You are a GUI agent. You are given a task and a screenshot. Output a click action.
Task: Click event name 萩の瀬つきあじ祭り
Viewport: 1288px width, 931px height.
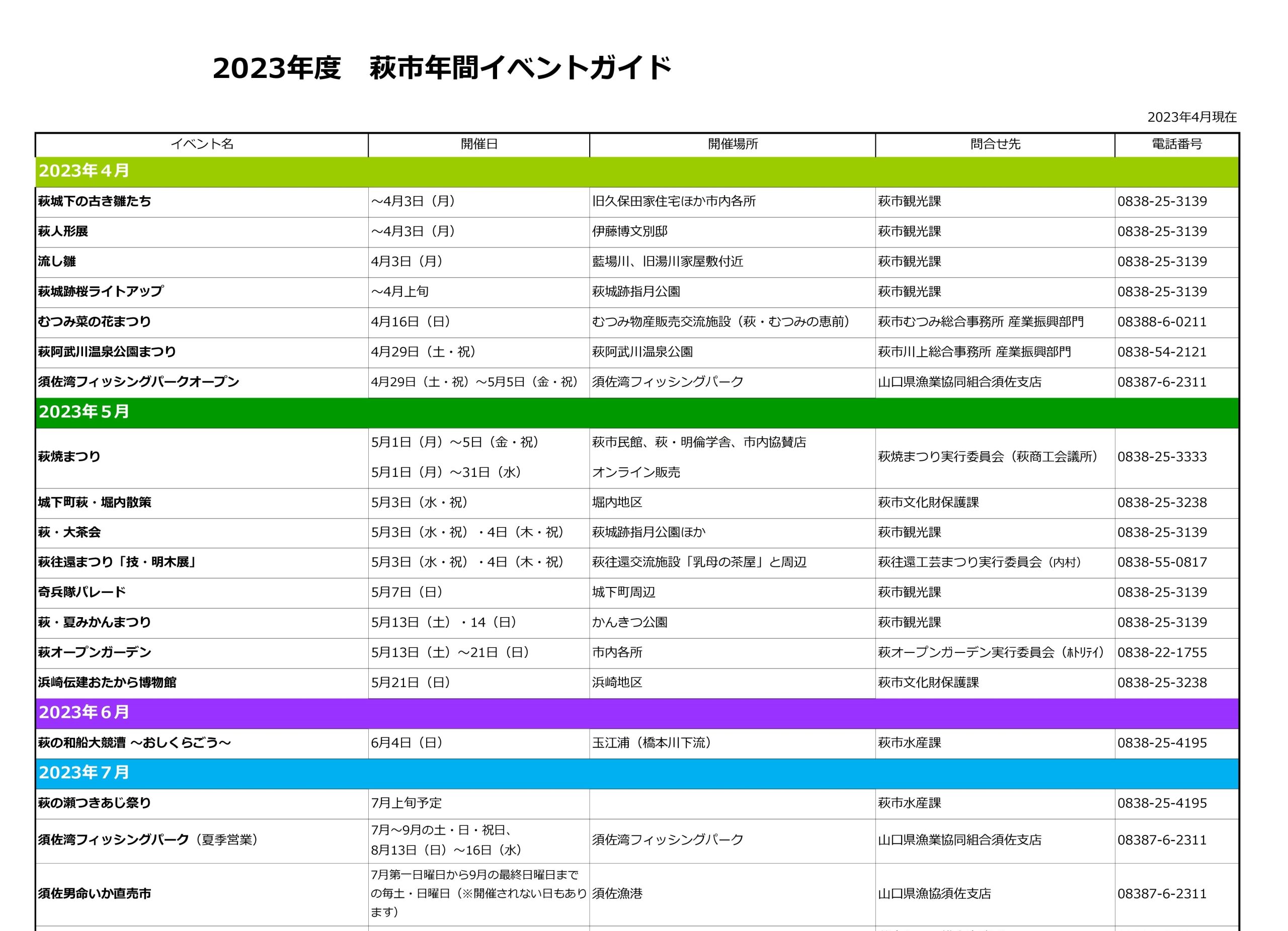(x=94, y=803)
